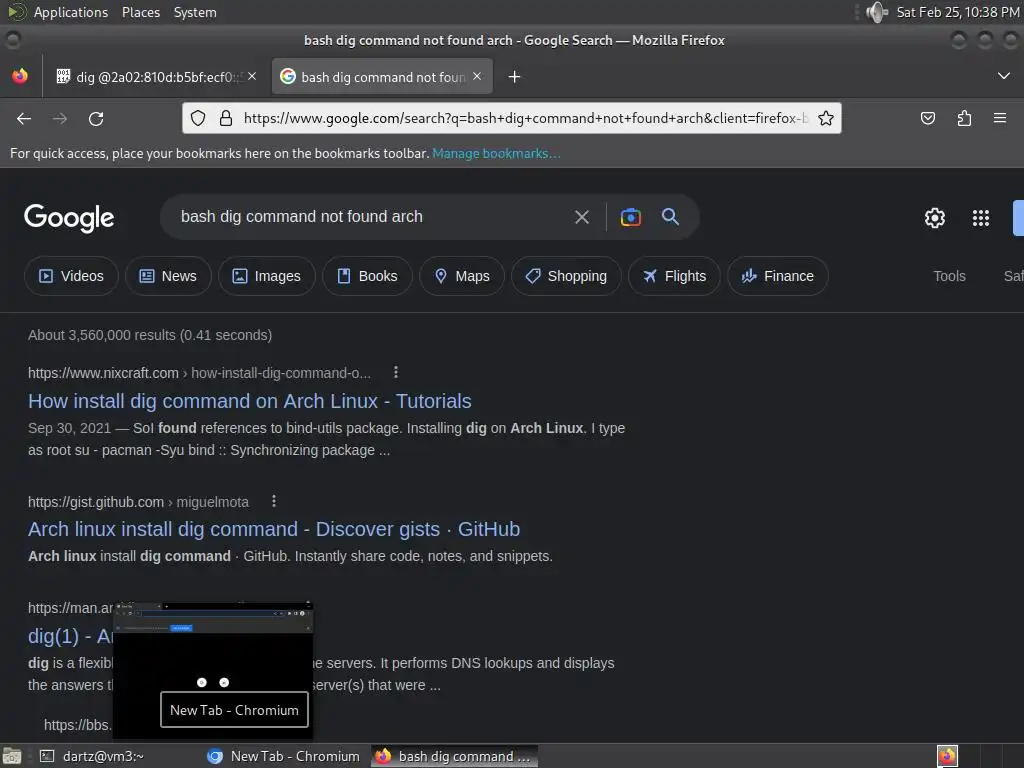This screenshot has width=1024, height=768.
Task: Switch to New Tab - Chromium taskbar item
Action: pyautogui.click(x=283, y=756)
